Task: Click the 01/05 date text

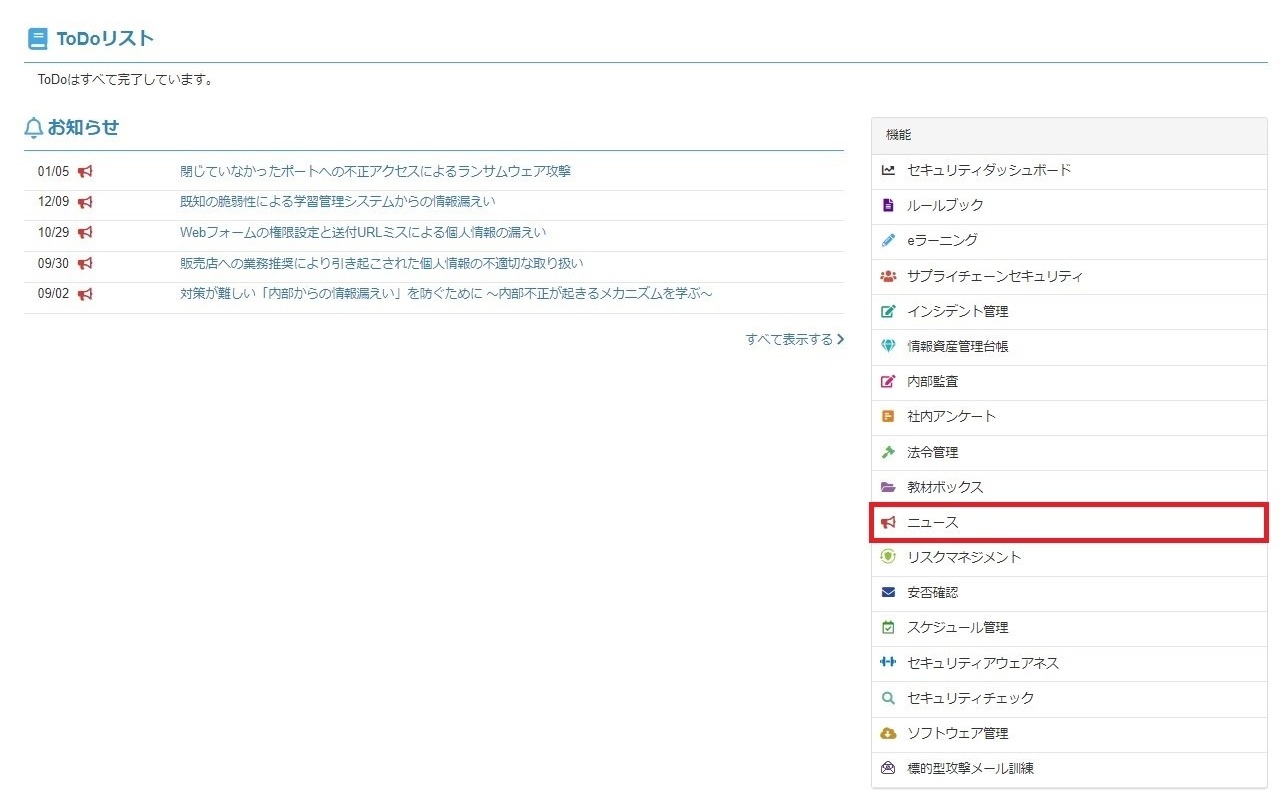Action: point(53,171)
